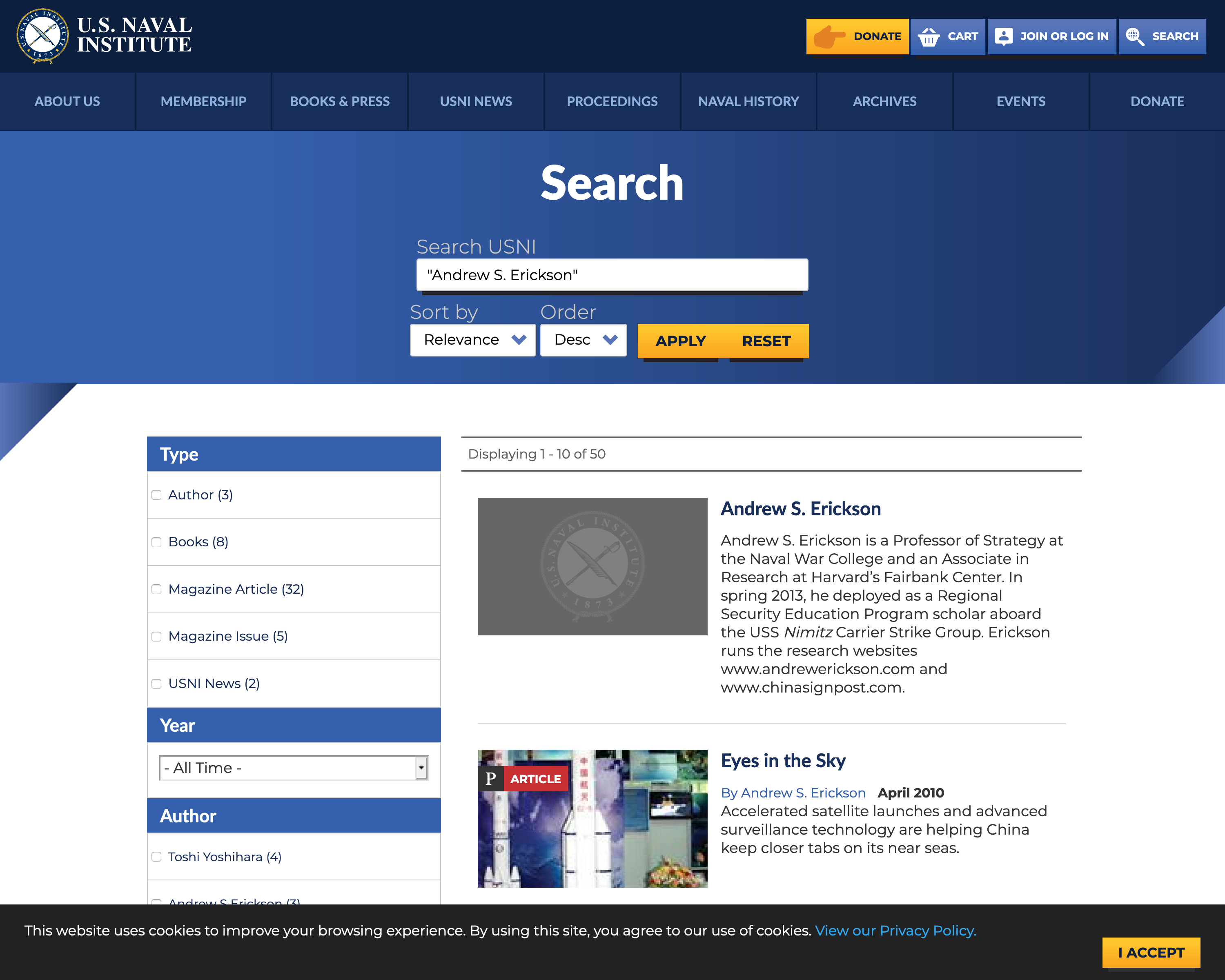
Task: Open the Books & Press menu
Action: click(x=340, y=102)
